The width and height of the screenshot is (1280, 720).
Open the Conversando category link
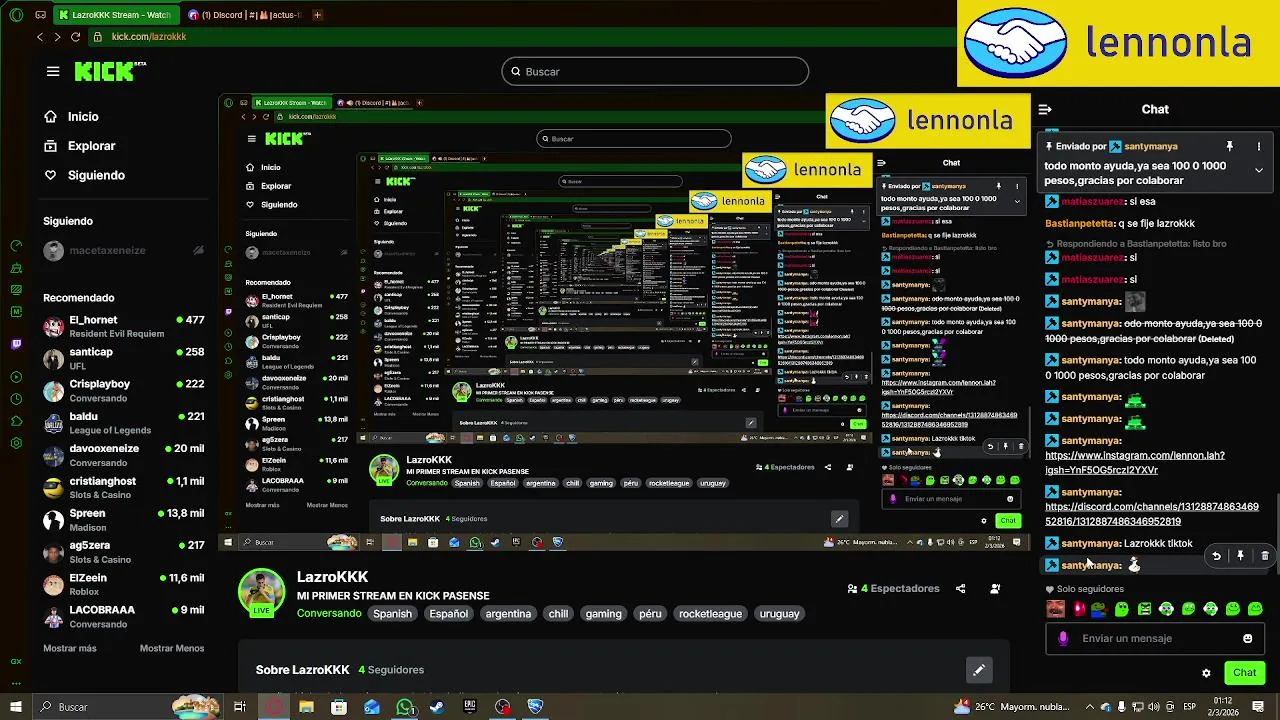(x=329, y=614)
